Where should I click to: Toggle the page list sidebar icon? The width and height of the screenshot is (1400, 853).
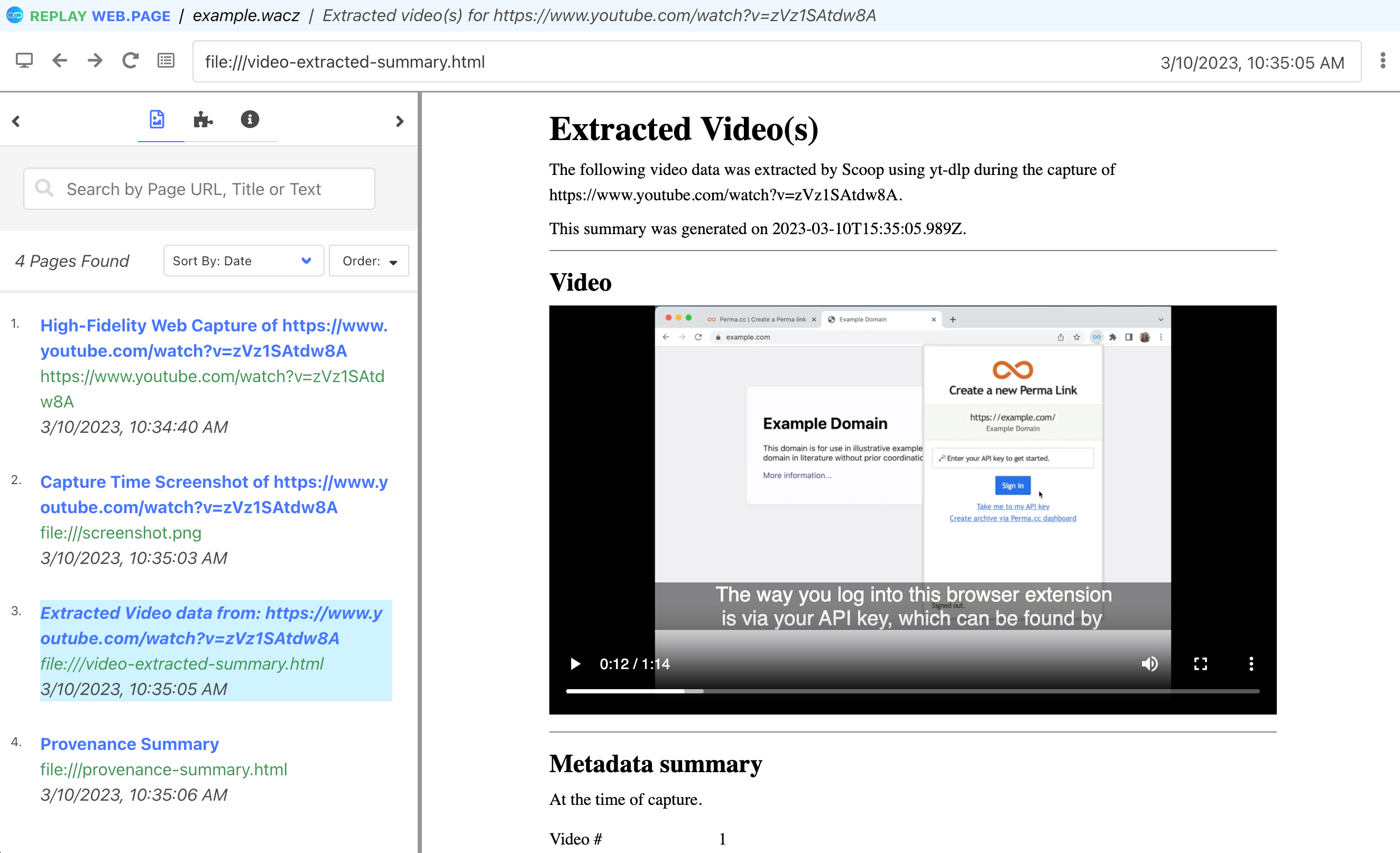(x=166, y=61)
